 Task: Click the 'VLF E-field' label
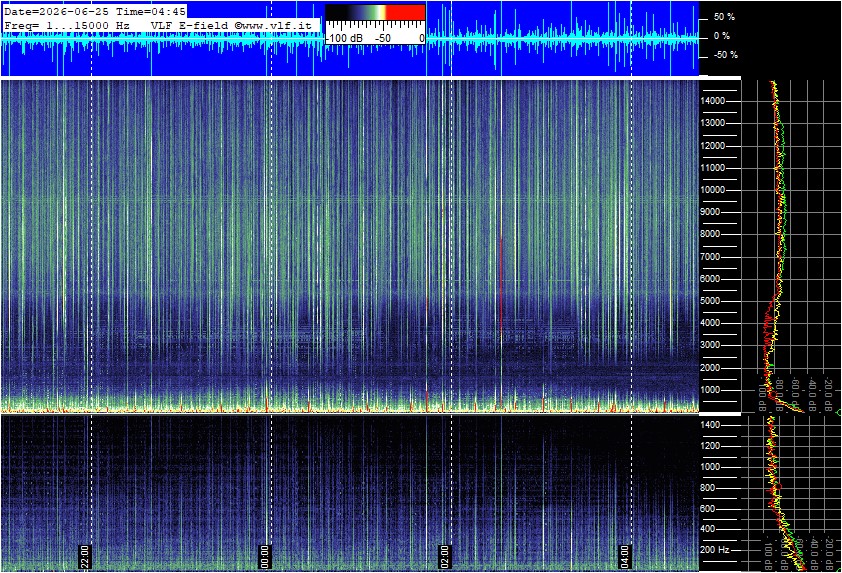point(189,25)
